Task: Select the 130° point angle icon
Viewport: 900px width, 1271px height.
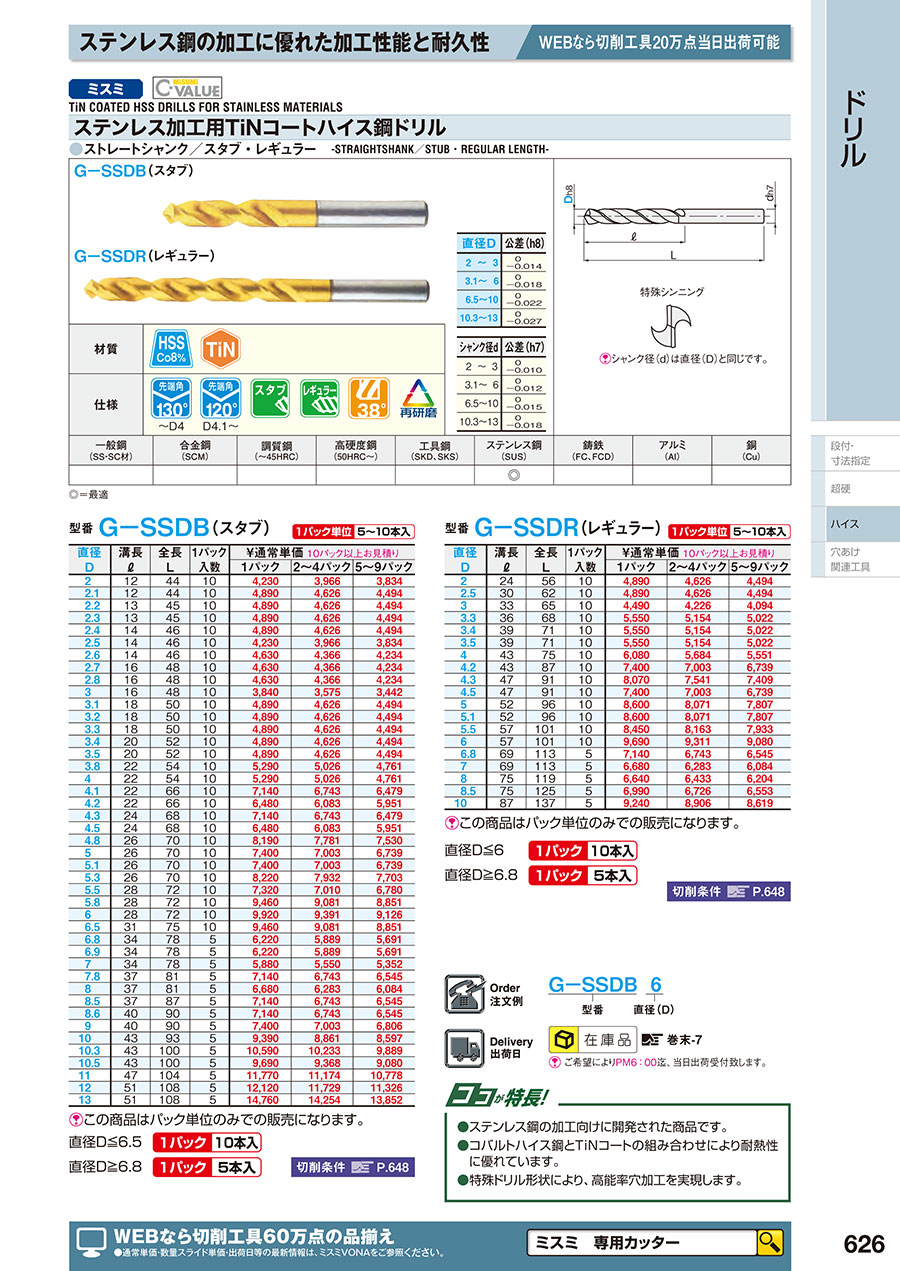Action: pos(170,399)
